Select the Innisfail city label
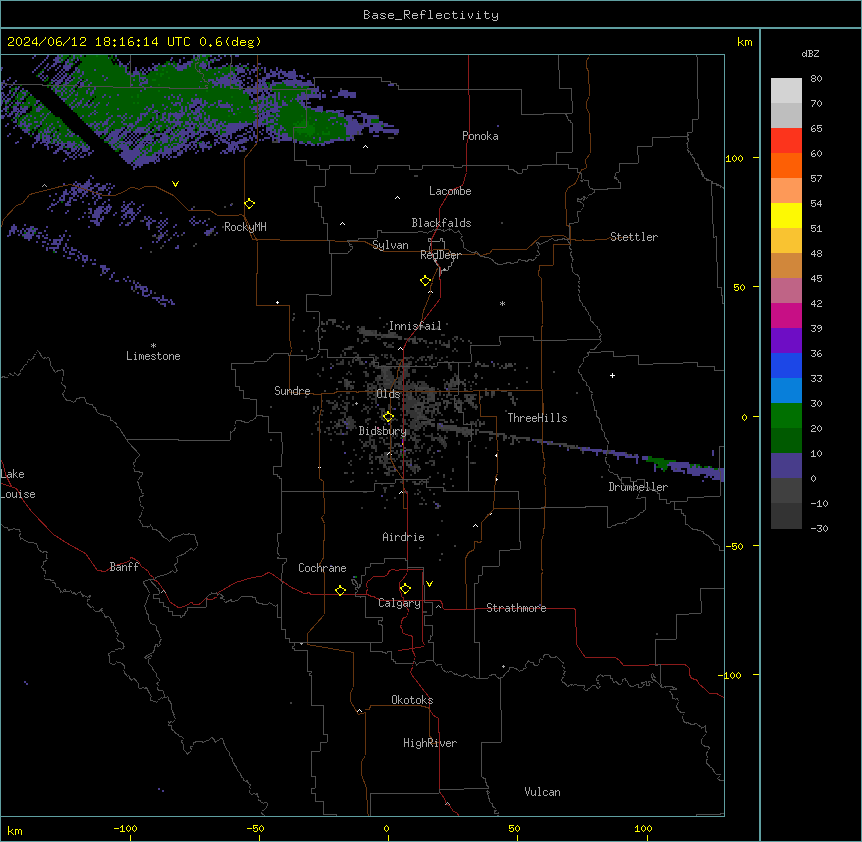862x842 pixels. (415, 326)
